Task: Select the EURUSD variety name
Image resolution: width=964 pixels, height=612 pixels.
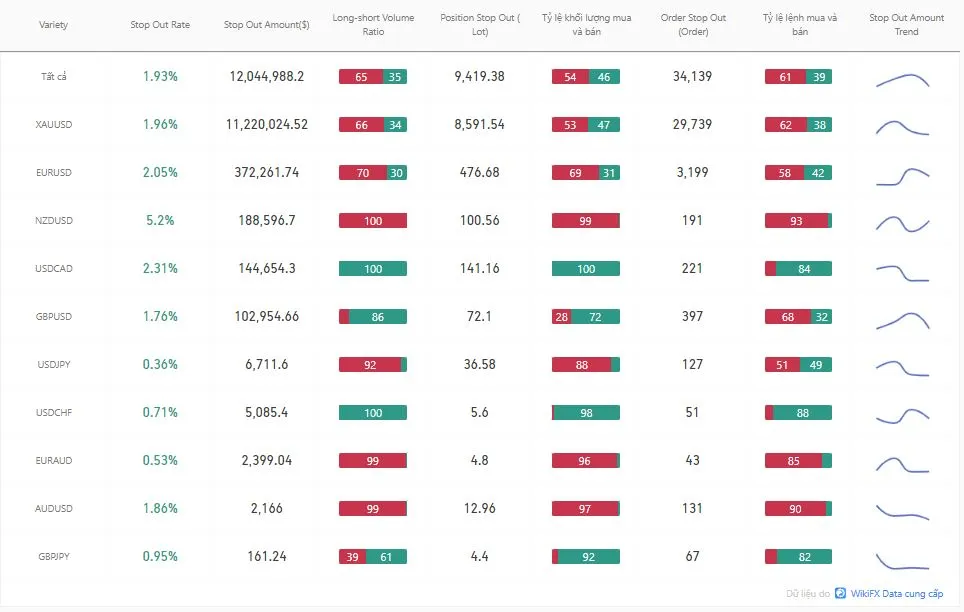Action: coord(53,172)
